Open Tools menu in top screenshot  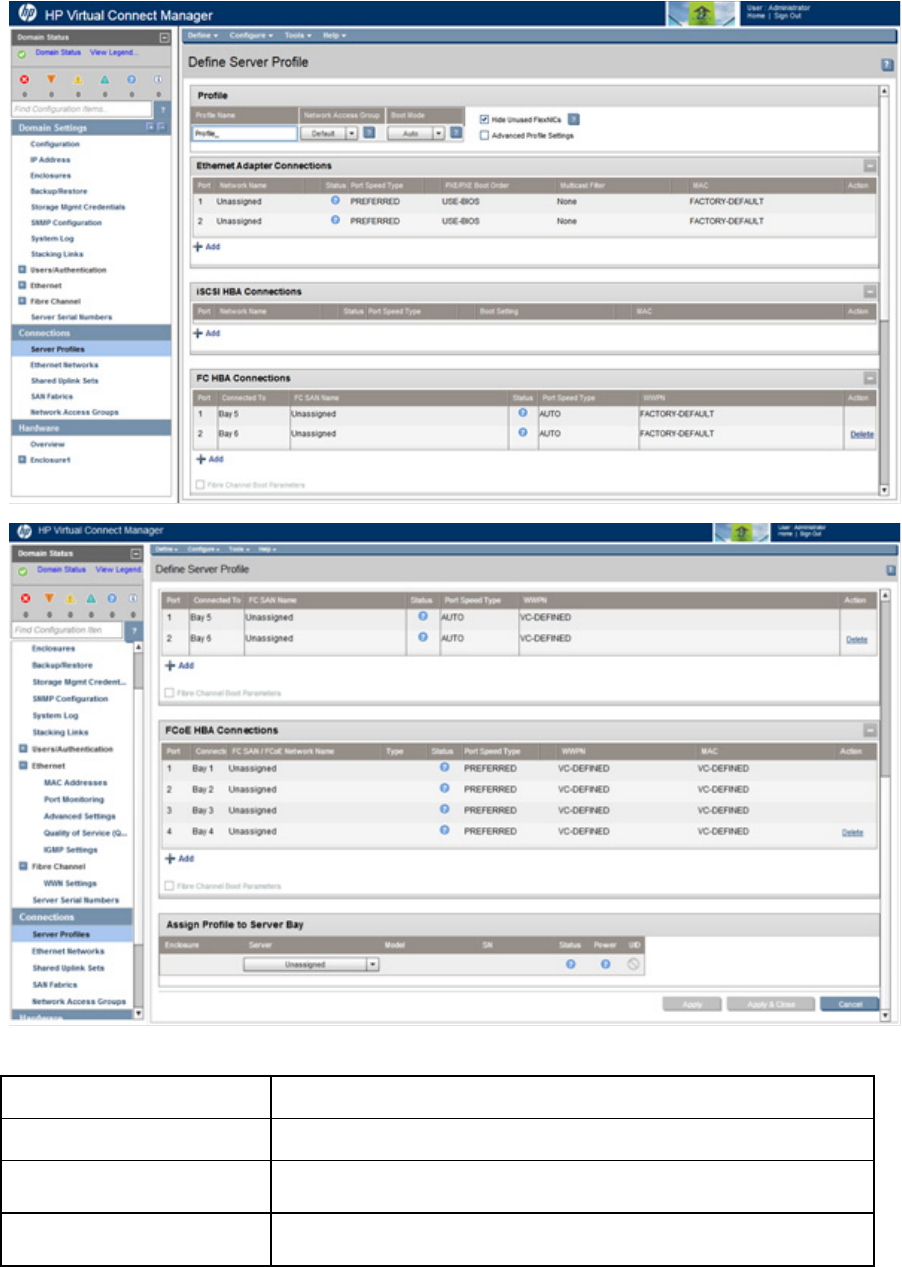point(299,35)
